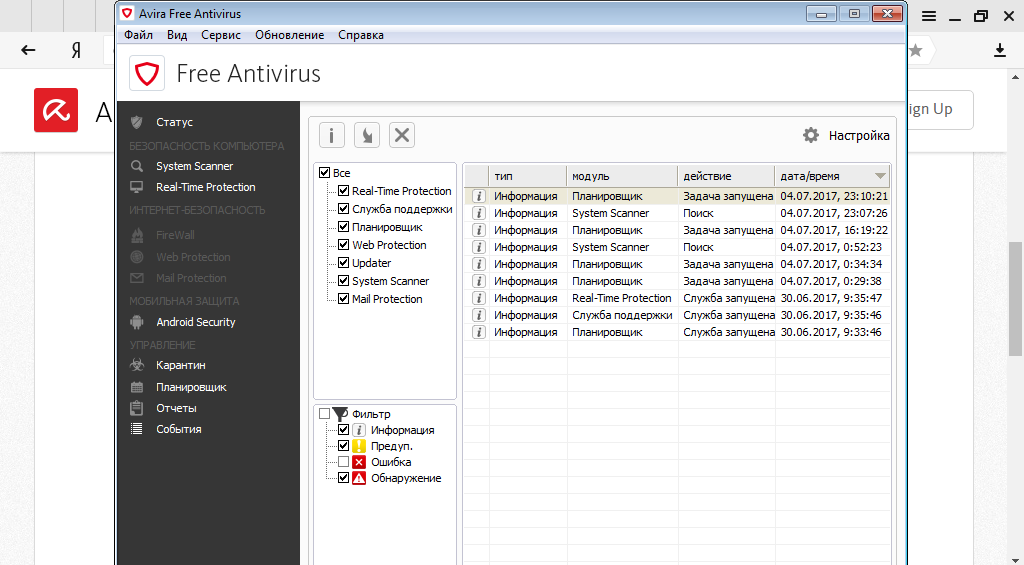The height and width of the screenshot is (565, 1024).
Task: Open the Справка menu
Action: tap(360, 35)
